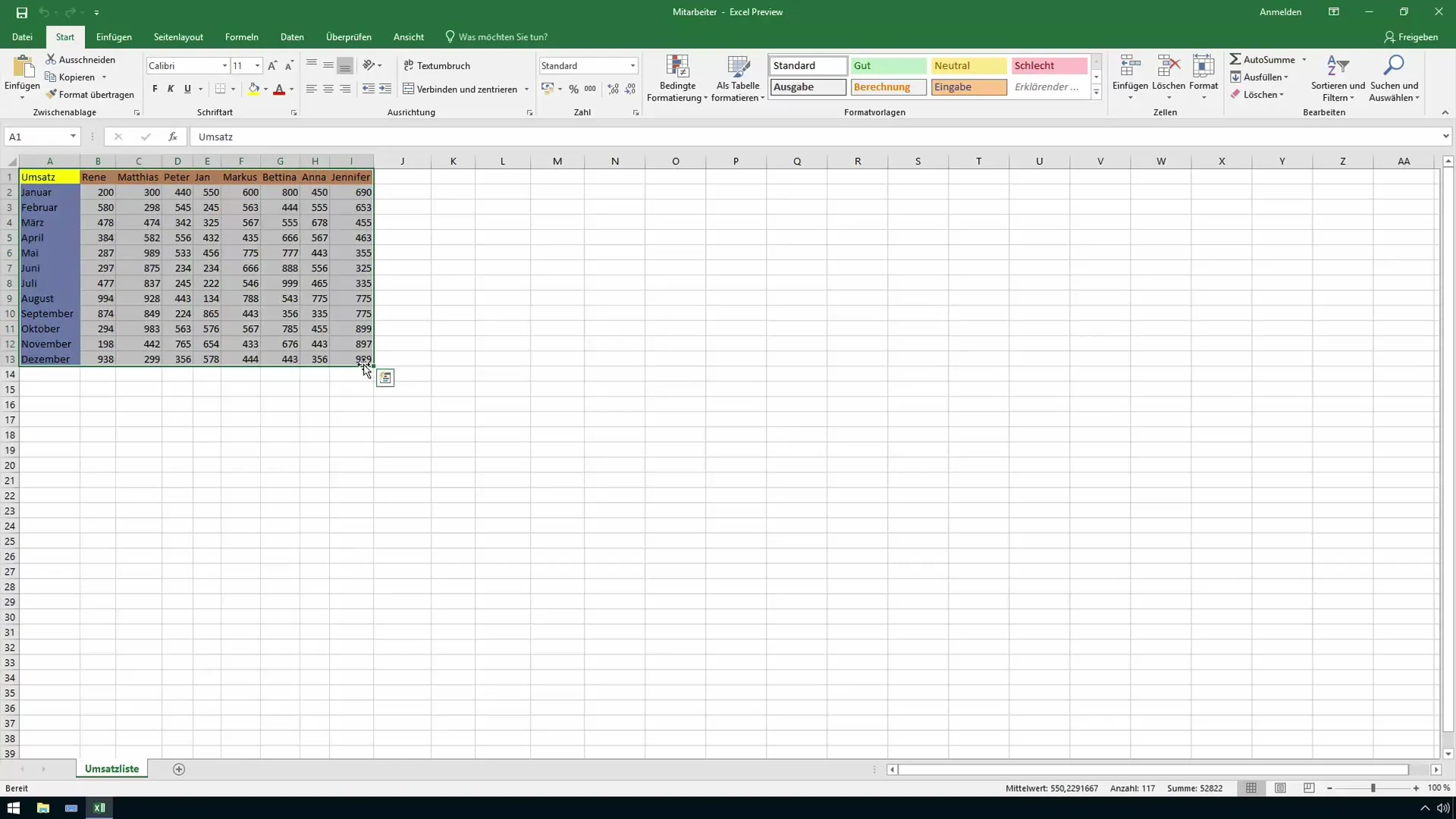Open Sortieren und Filtern
Screen dimensions: 1456x819
1338,78
